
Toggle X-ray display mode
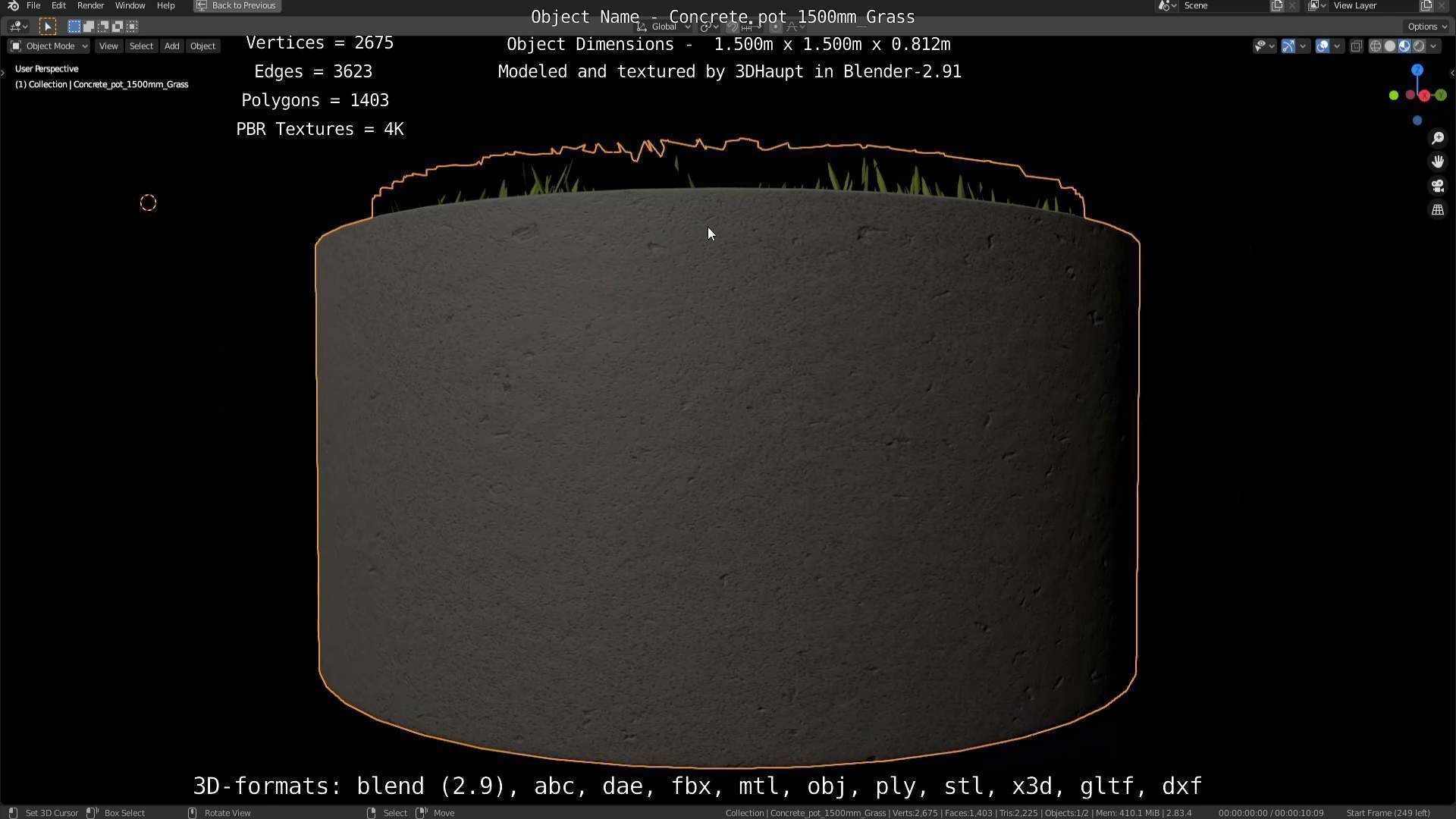(1356, 46)
